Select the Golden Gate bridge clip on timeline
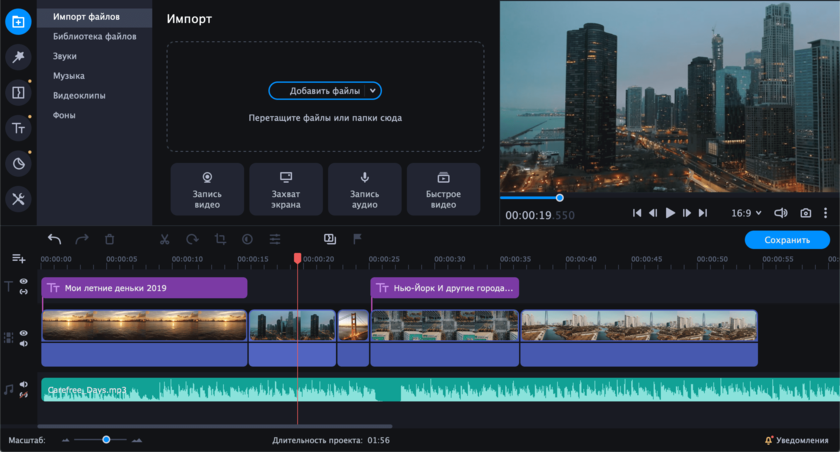This screenshot has height=452, width=840. coord(353,326)
